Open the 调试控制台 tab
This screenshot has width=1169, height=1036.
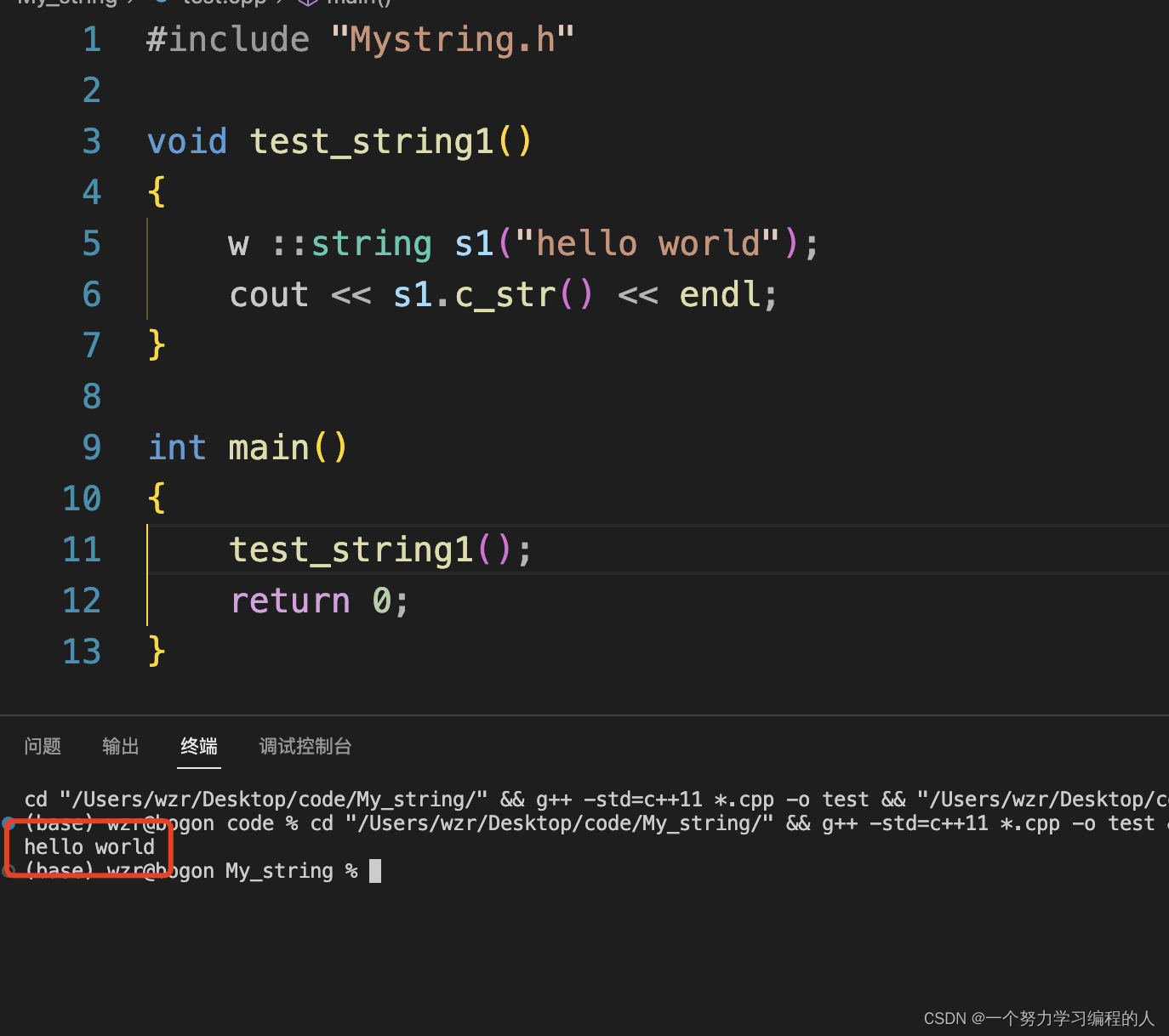[305, 746]
